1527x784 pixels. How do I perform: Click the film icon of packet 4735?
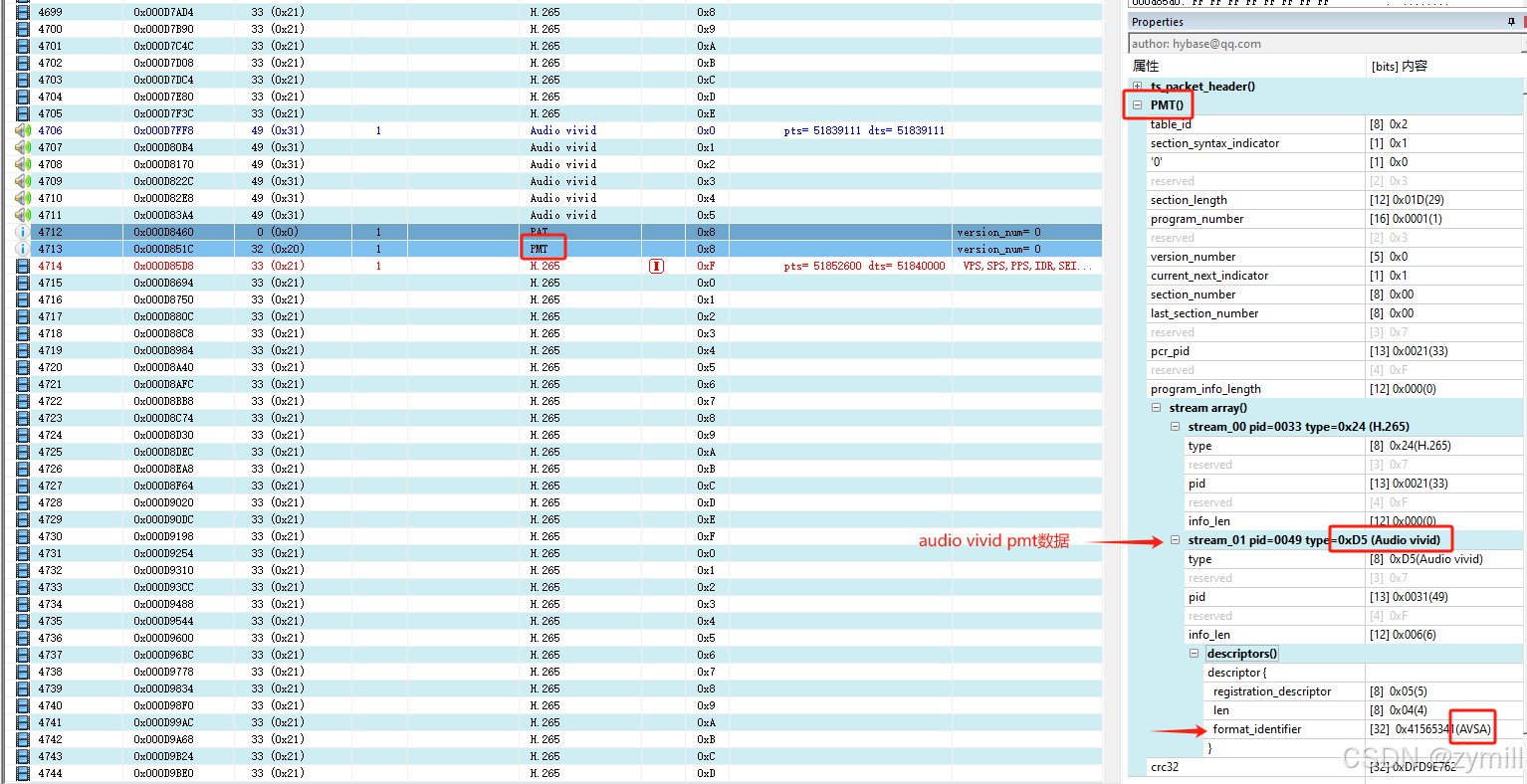(23, 621)
